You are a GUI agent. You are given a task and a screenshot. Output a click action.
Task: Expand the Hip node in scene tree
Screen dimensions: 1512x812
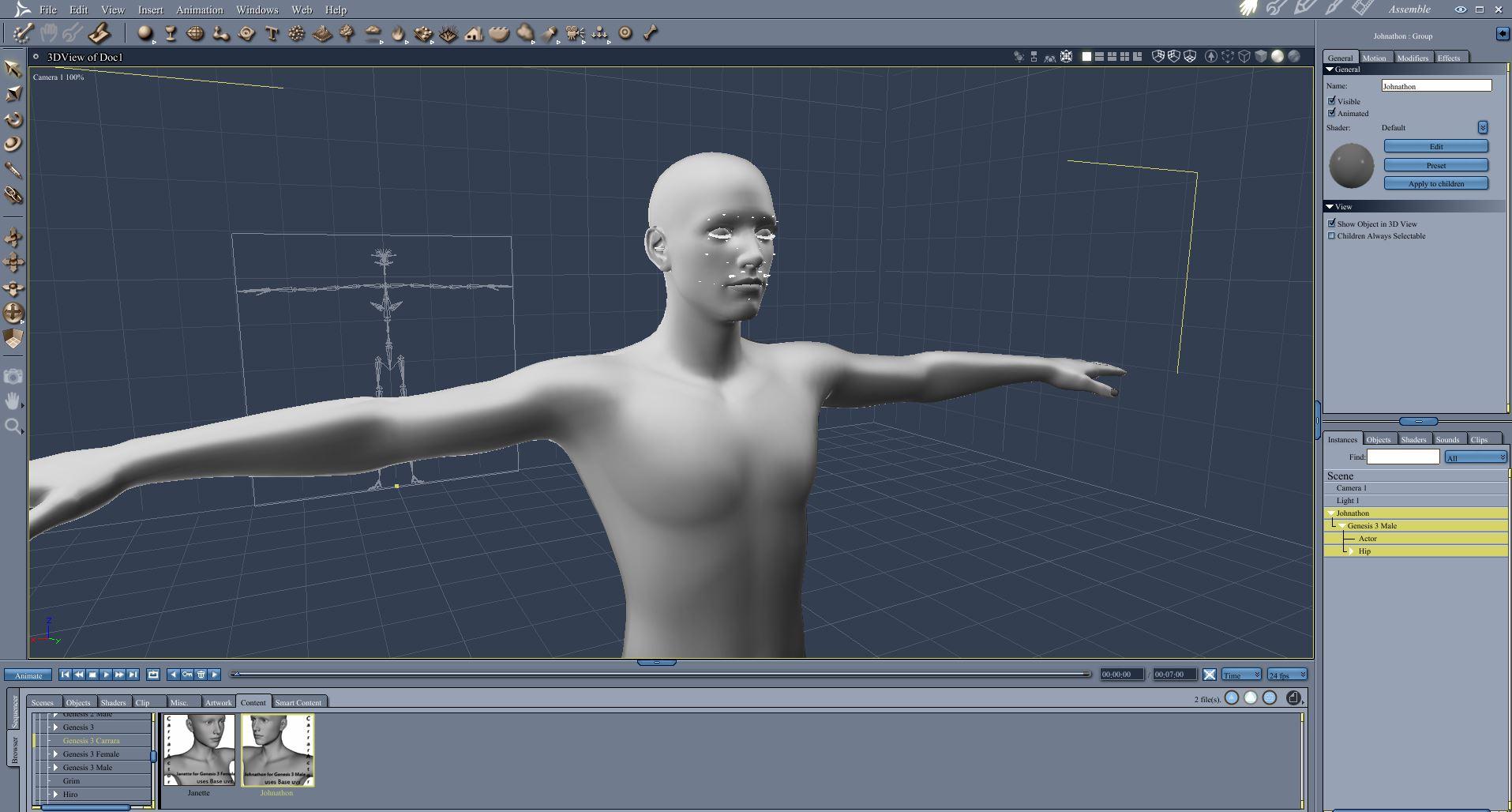1351,551
